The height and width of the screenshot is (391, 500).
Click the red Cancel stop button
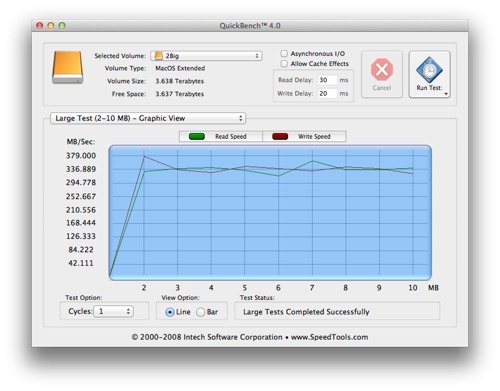click(382, 74)
